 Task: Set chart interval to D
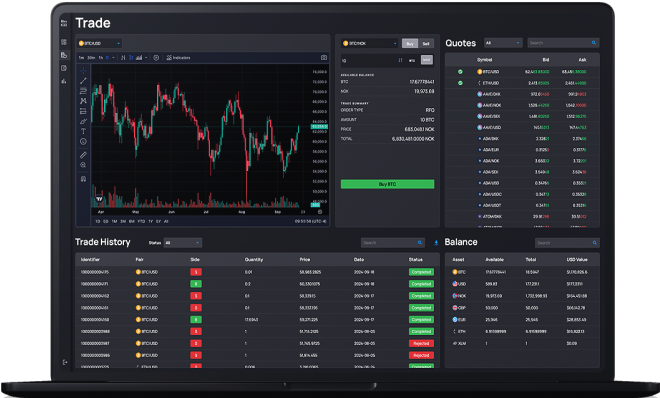(x=107, y=58)
